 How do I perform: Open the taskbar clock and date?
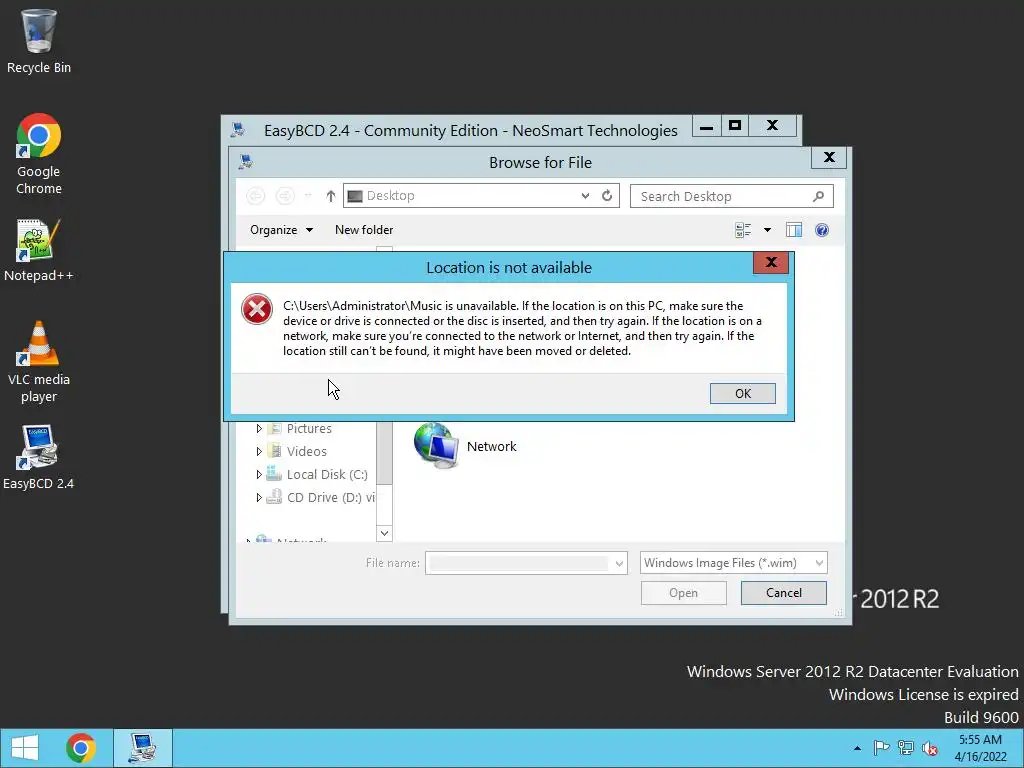[x=980, y=748]
